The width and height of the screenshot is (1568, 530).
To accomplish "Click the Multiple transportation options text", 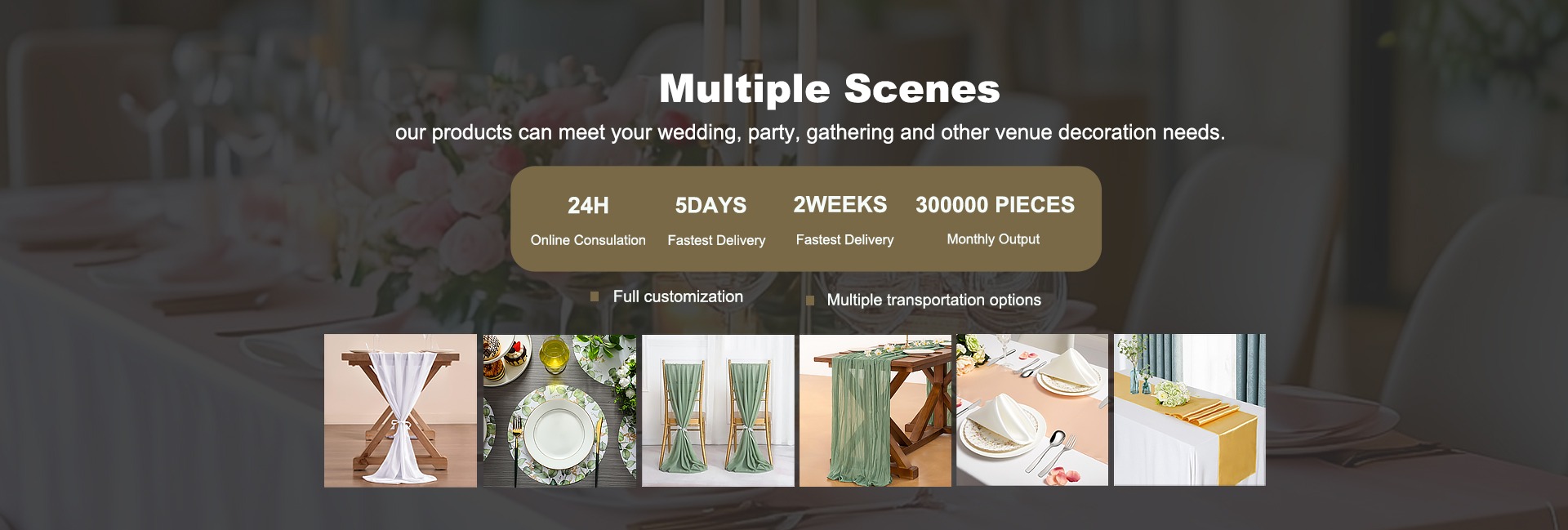I will click(x=933, y=300).
